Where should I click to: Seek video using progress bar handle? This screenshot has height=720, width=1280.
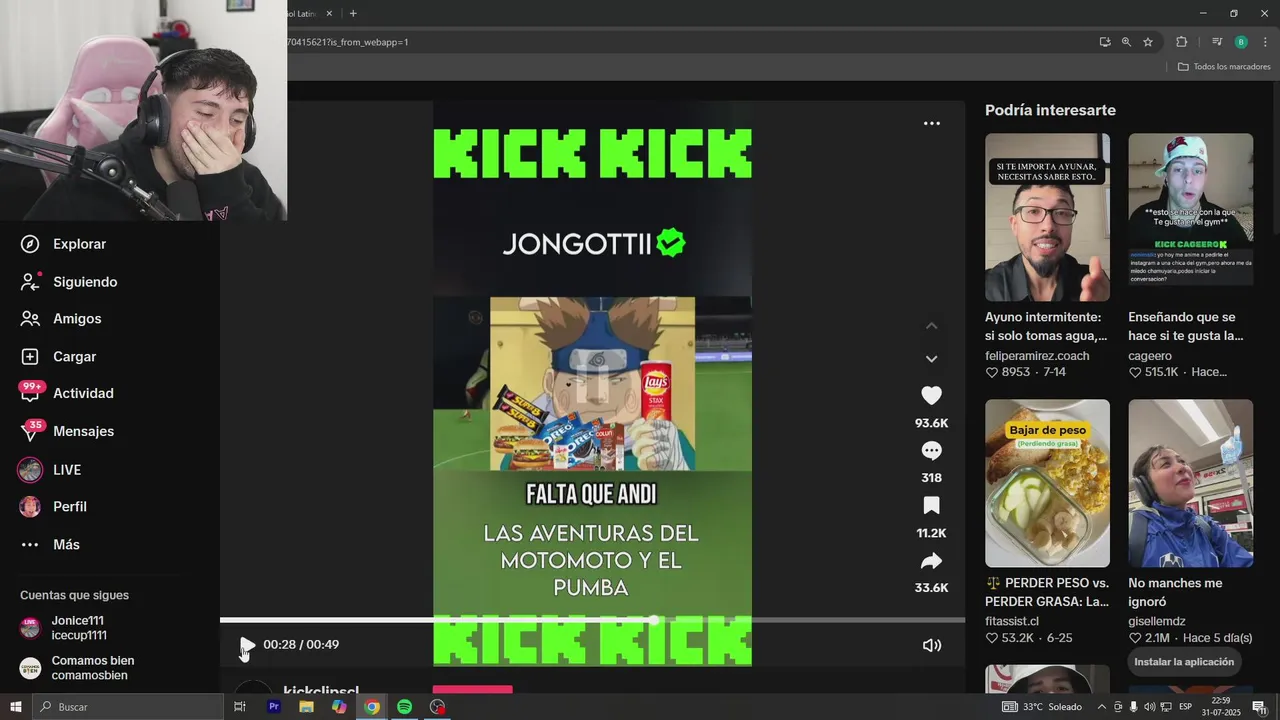654,620
